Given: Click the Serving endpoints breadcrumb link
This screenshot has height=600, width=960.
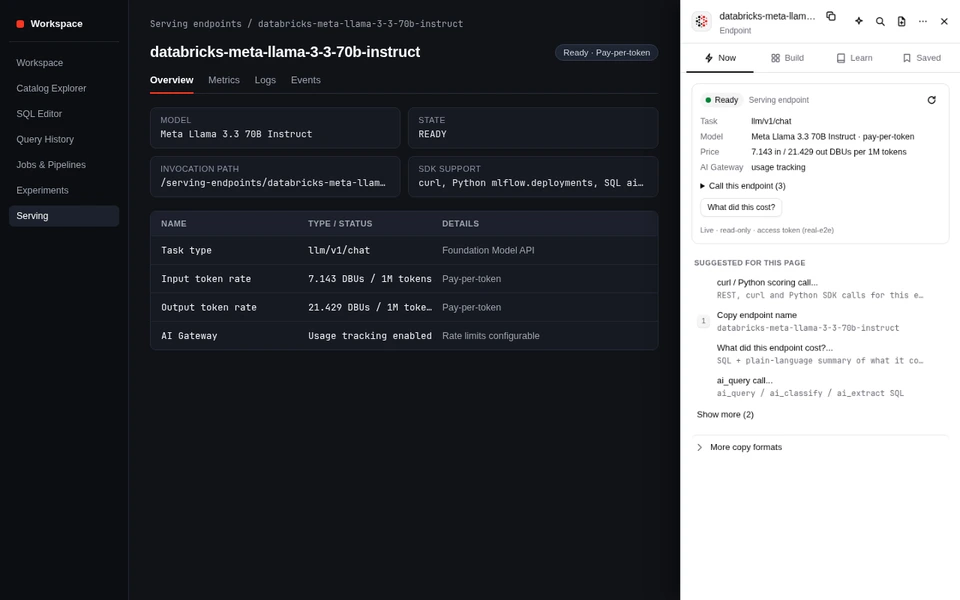Looking at the screenshot, I should click(x=196, y=24).
